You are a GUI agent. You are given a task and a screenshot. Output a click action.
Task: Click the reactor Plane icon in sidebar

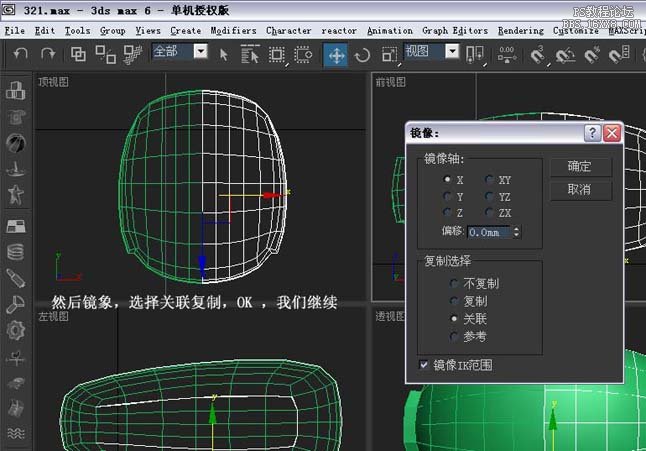[x=16, y=226]
